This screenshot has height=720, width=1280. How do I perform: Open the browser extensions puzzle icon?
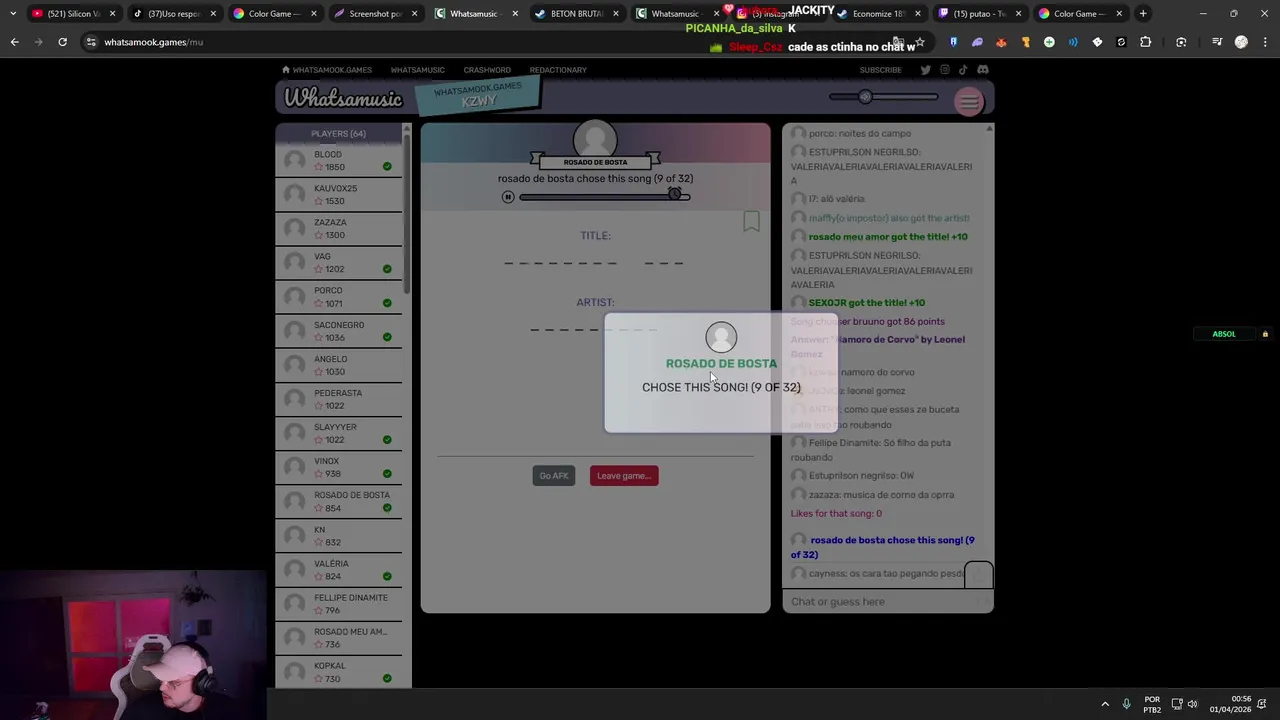(1145, 42)
